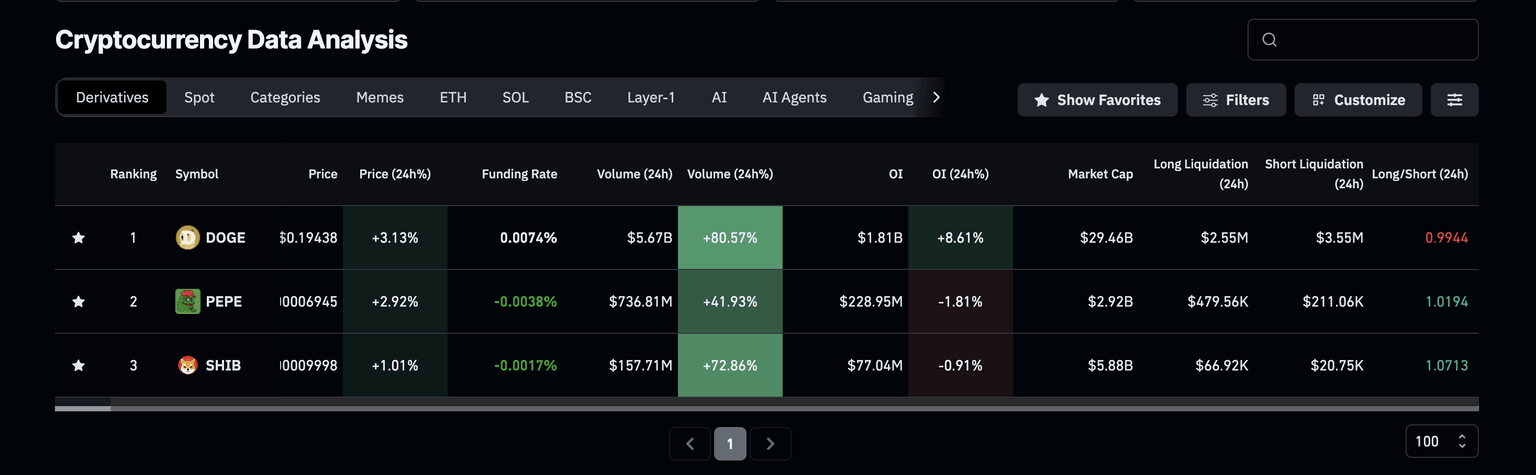Select the AI Agents tab

pyautogui.click(x=794, y=97)
